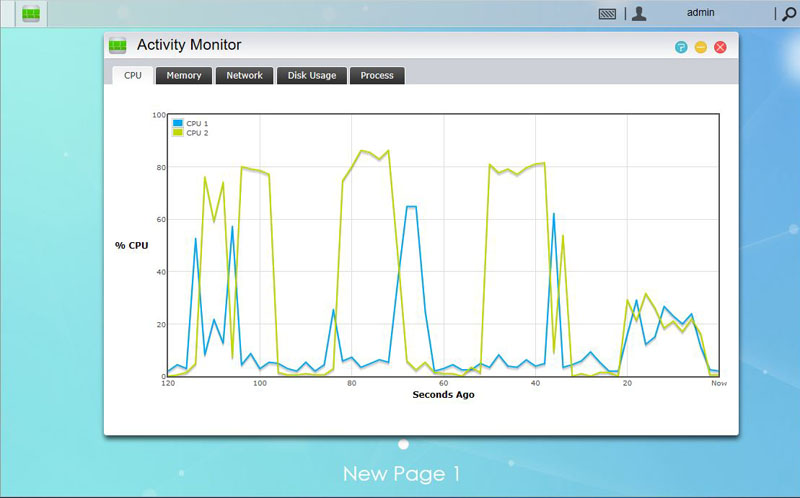800x498 pixels.
Task: Click the % CPU axis label
Action: pyautogui.click(x=132, y=245)
